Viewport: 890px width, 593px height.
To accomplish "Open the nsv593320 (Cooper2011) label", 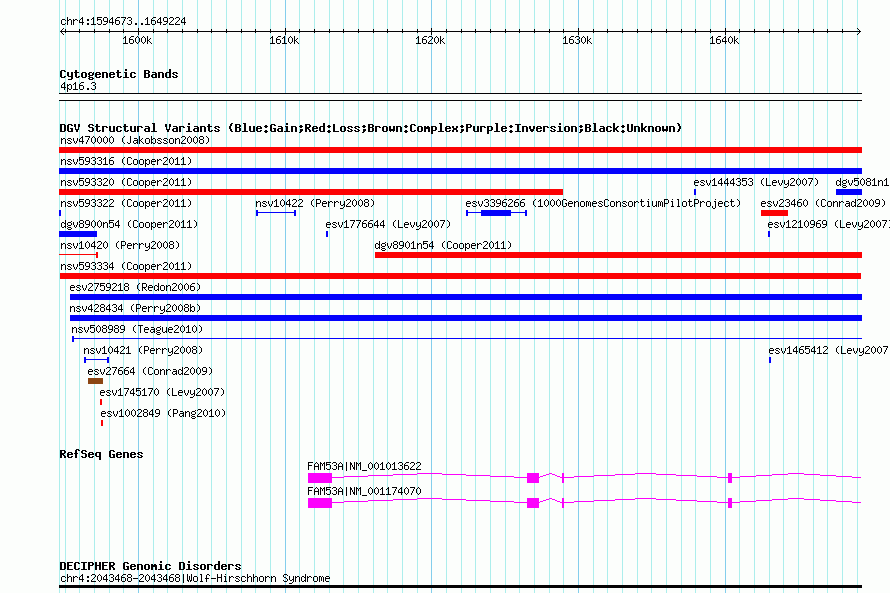I will pos(126,182).
